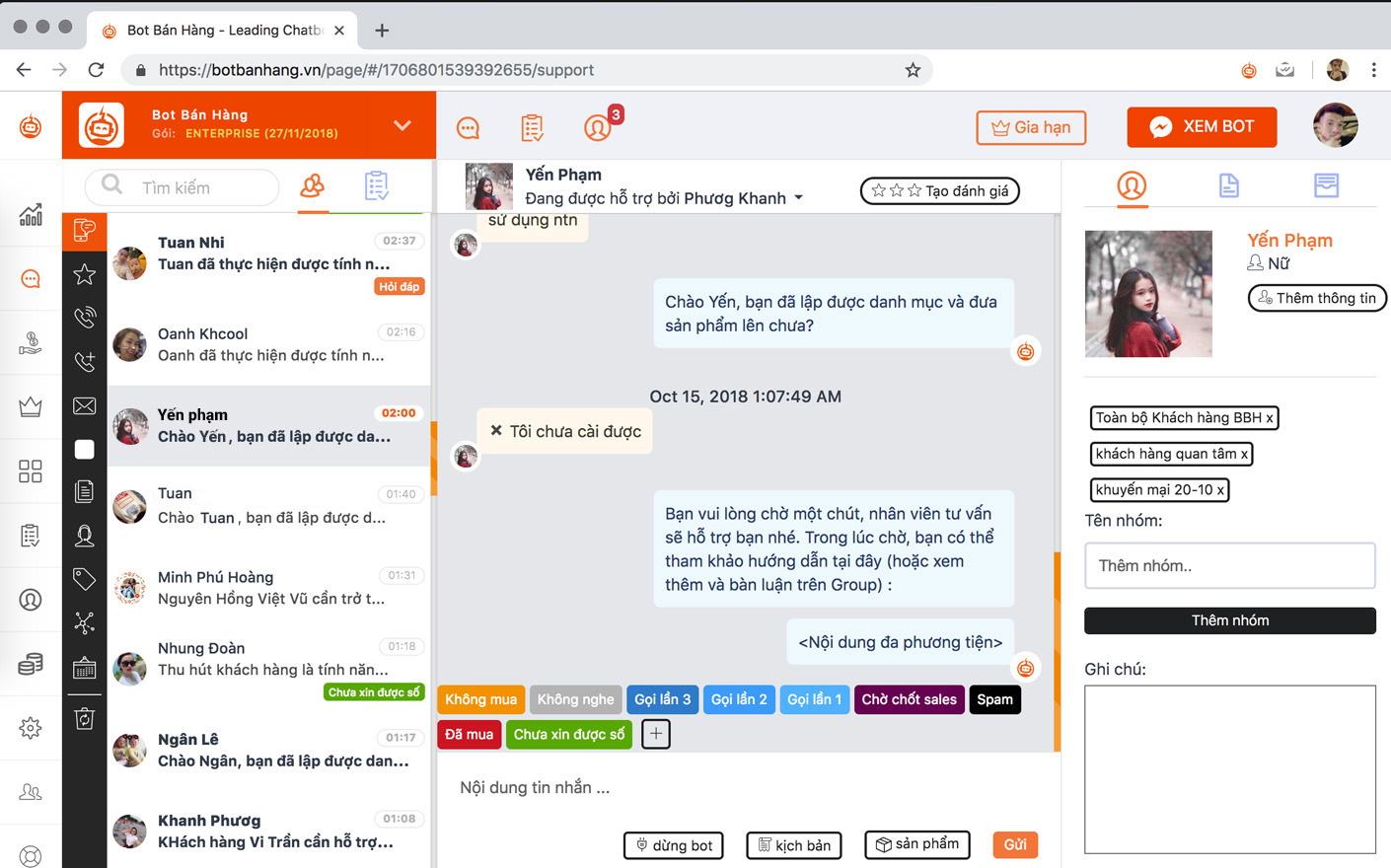Add a new label with plus button

coord(656,734)
